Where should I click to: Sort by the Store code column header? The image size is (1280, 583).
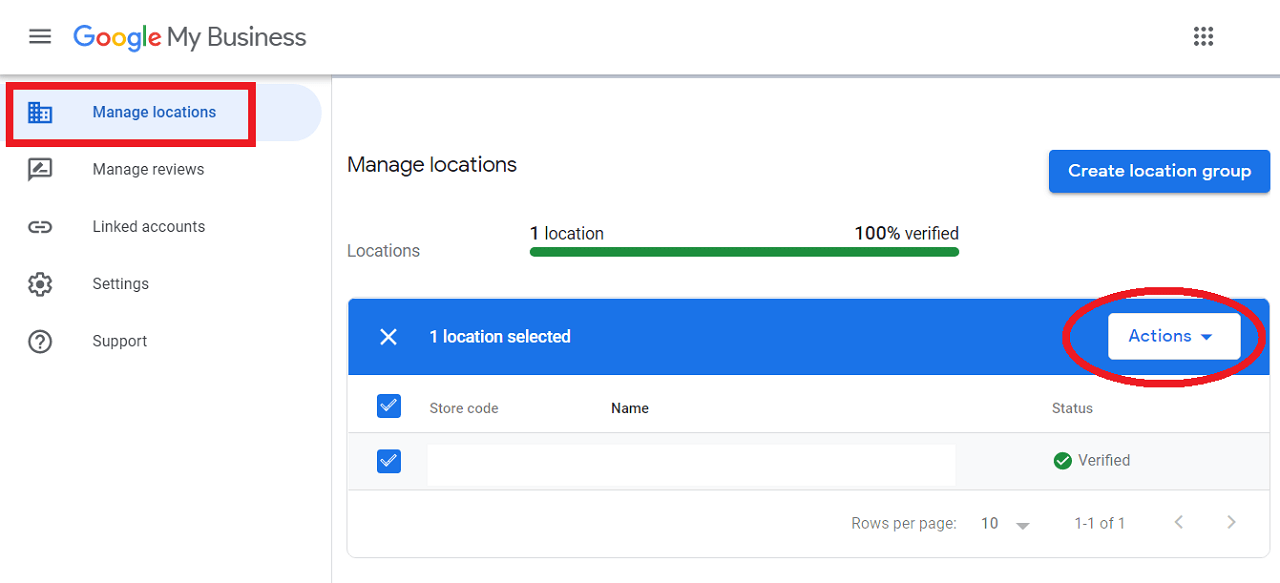click(x=464, y=408)
